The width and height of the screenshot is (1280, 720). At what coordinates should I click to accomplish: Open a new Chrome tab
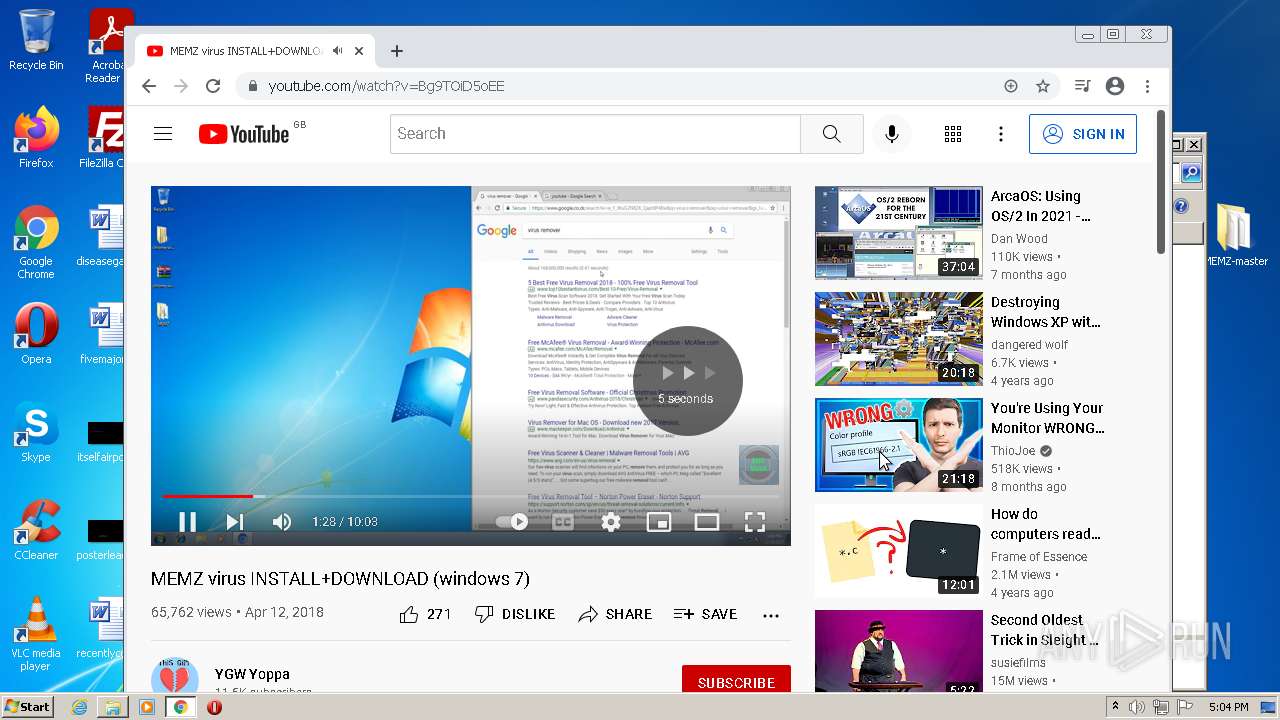click(x=397, y=51)
